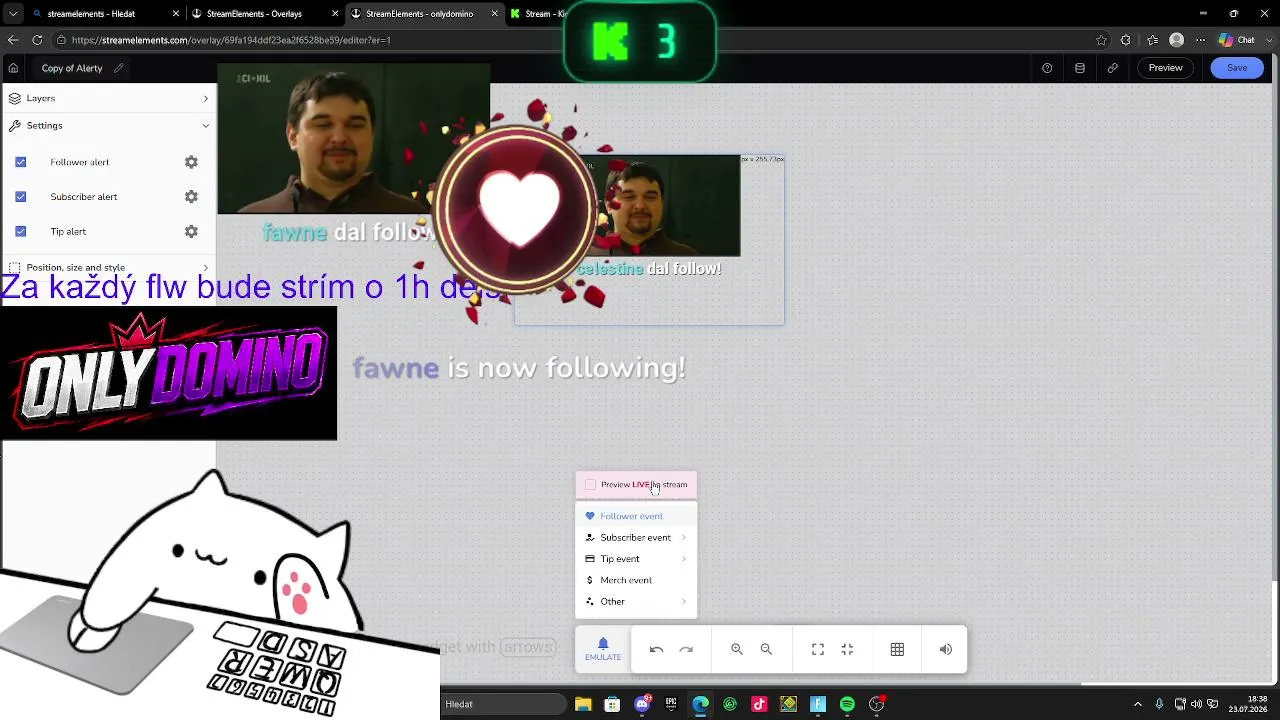Open File Explorer from the taskbar
The width and height of the screenshot is (1280, 720).
point(583,704)
